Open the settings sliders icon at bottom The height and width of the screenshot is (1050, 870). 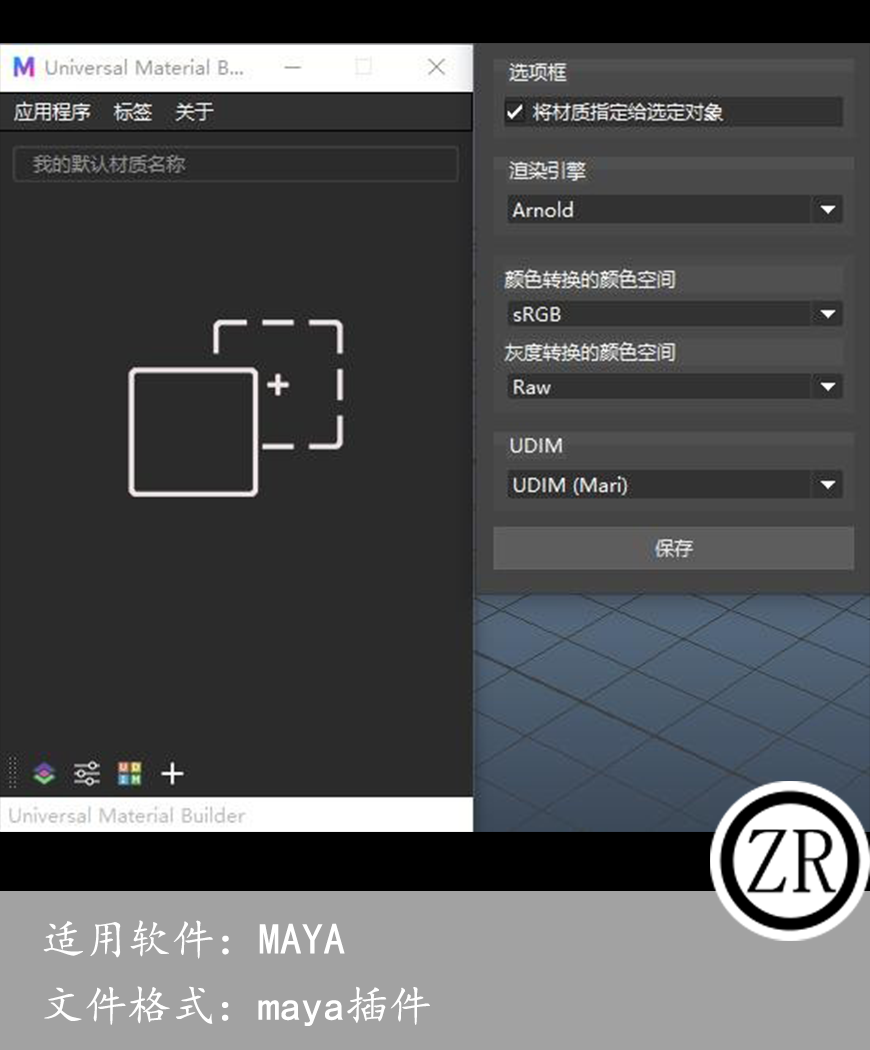[x=87, y=773]
